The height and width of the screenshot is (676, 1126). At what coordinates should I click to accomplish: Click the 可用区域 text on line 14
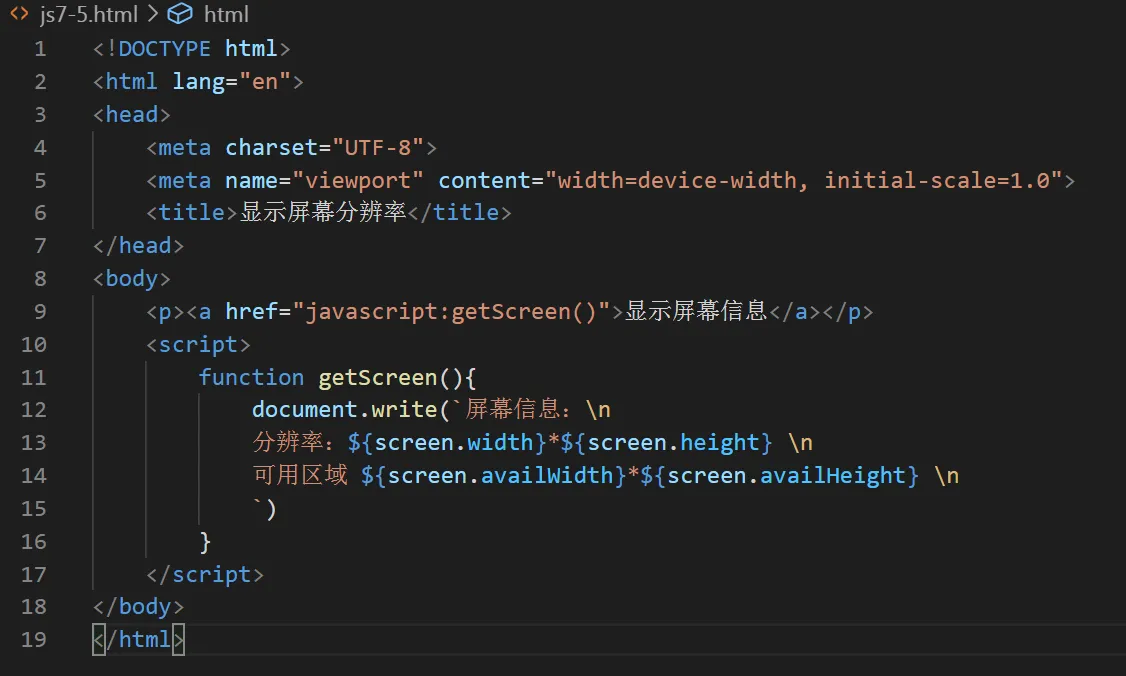click(299, 475)
